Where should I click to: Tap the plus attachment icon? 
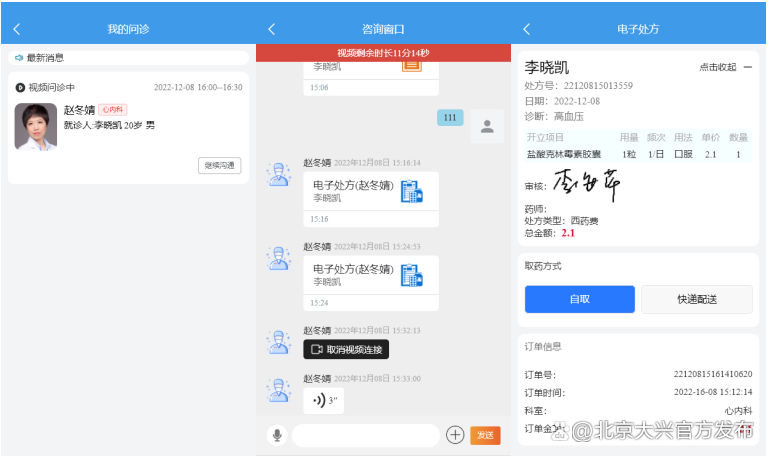click(x=455, y=435)
